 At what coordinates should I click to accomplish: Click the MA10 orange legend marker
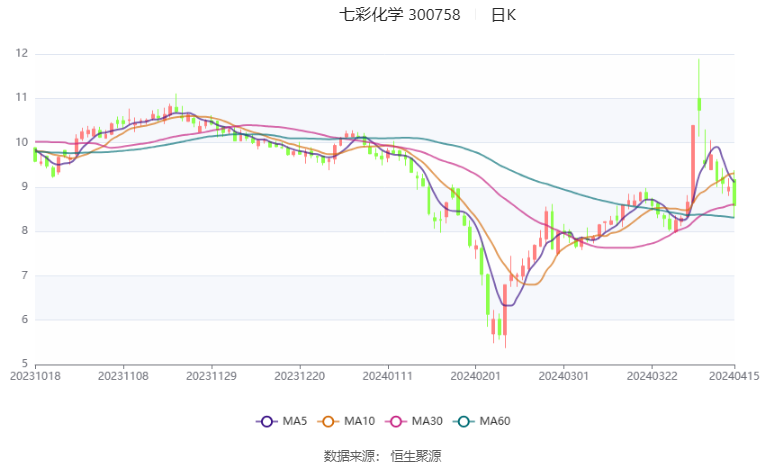(x=328, y=422)
